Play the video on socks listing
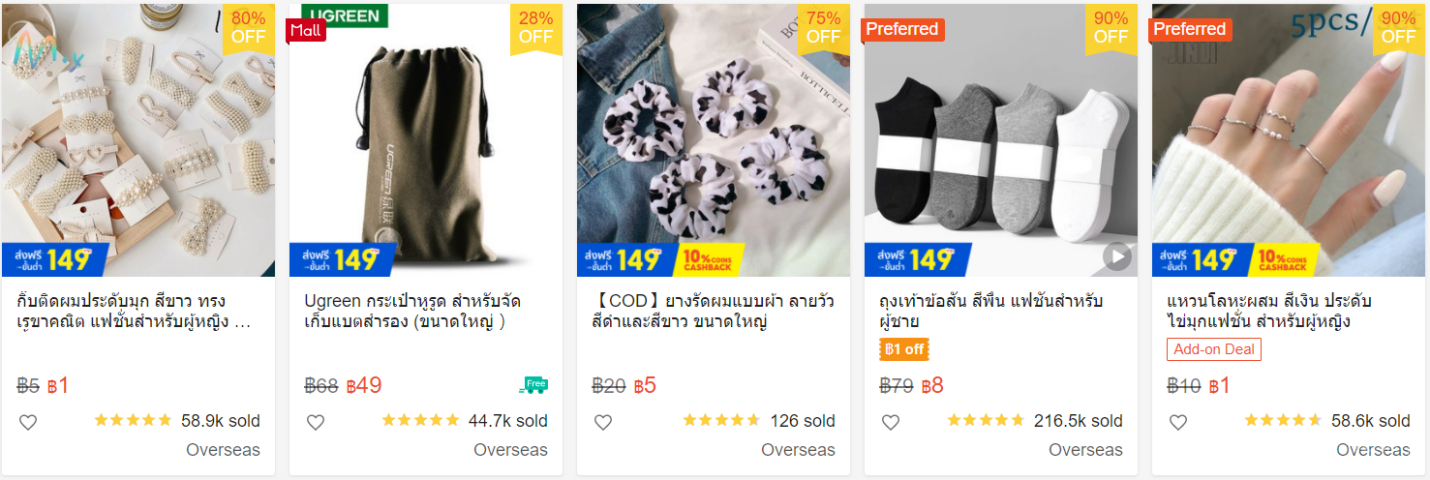The image size is (1430, 480). click(x=1117, y=258)
